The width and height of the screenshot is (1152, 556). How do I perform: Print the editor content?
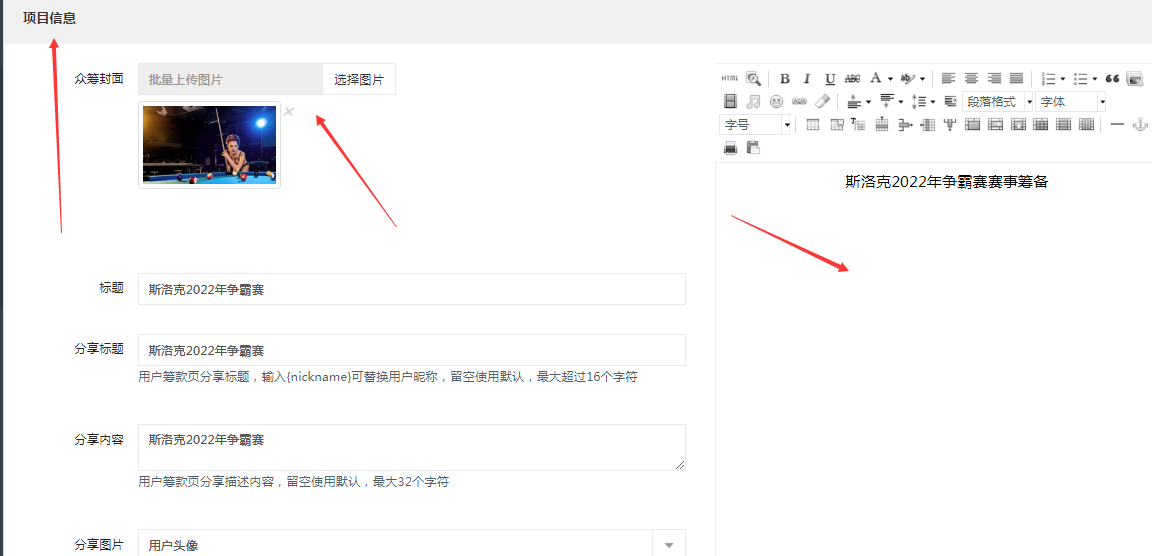730,148
